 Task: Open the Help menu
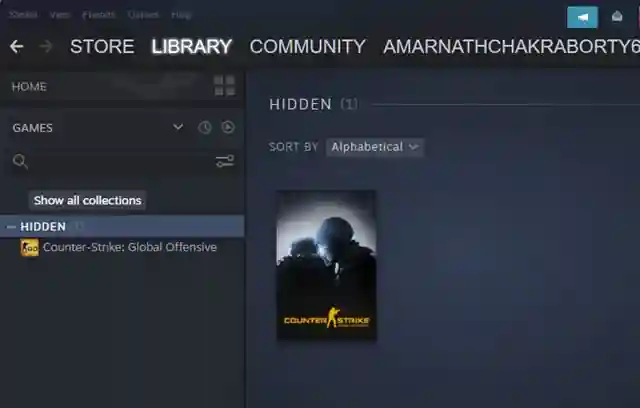click(x=181, y=15)
